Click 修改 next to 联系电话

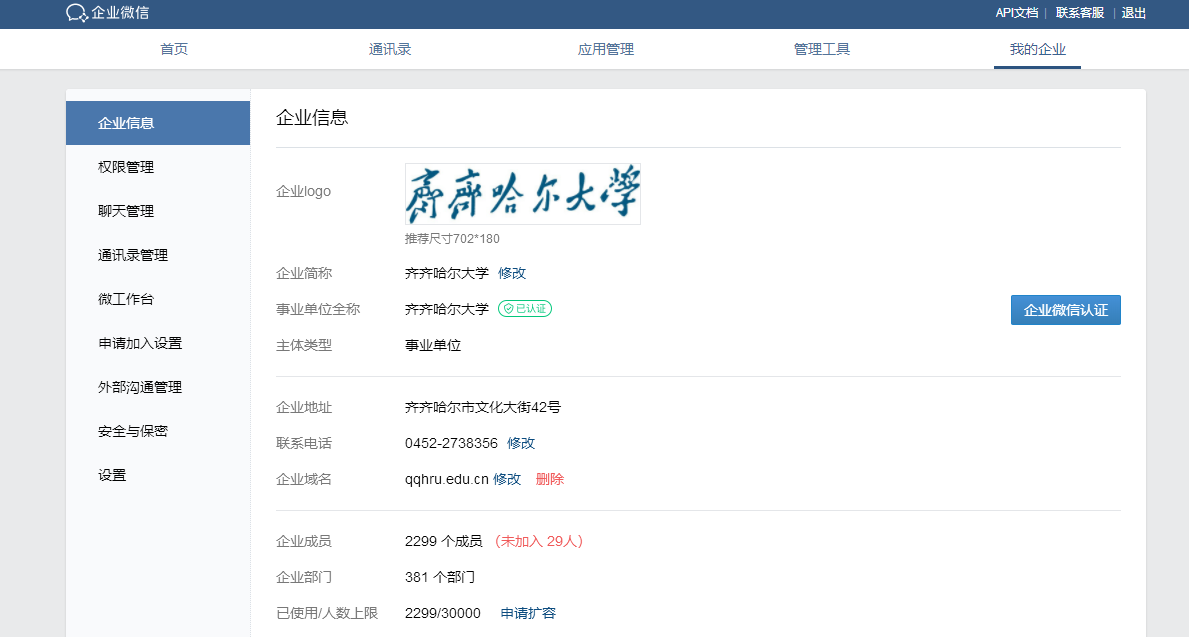521,443
